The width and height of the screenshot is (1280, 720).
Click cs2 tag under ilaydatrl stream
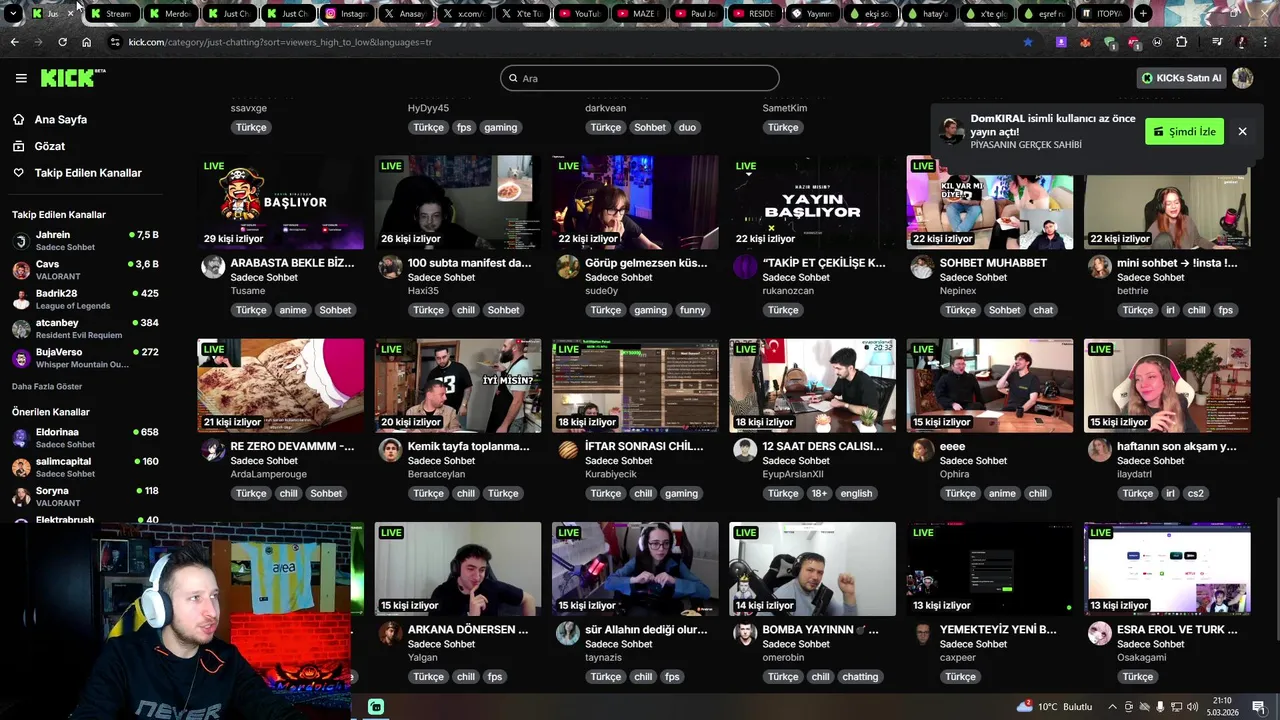1196,493
